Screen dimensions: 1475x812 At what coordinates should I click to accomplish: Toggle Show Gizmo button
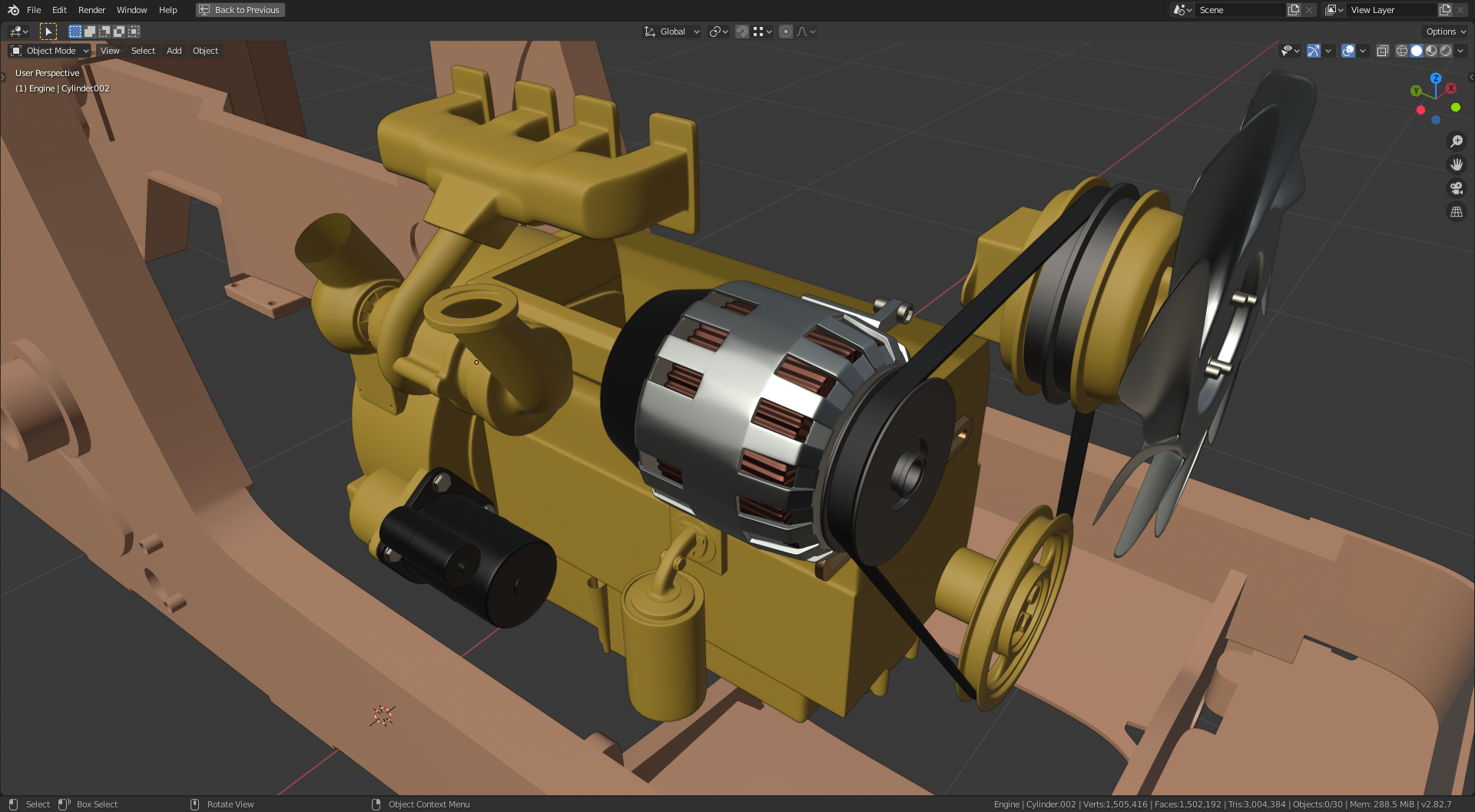[x=1314, y=51]
